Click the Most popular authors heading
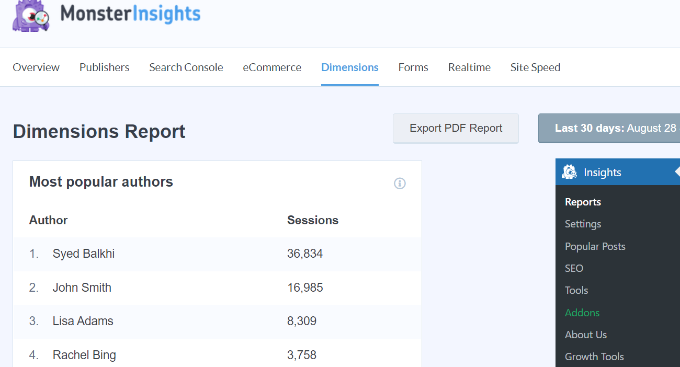 pos(101,182)
